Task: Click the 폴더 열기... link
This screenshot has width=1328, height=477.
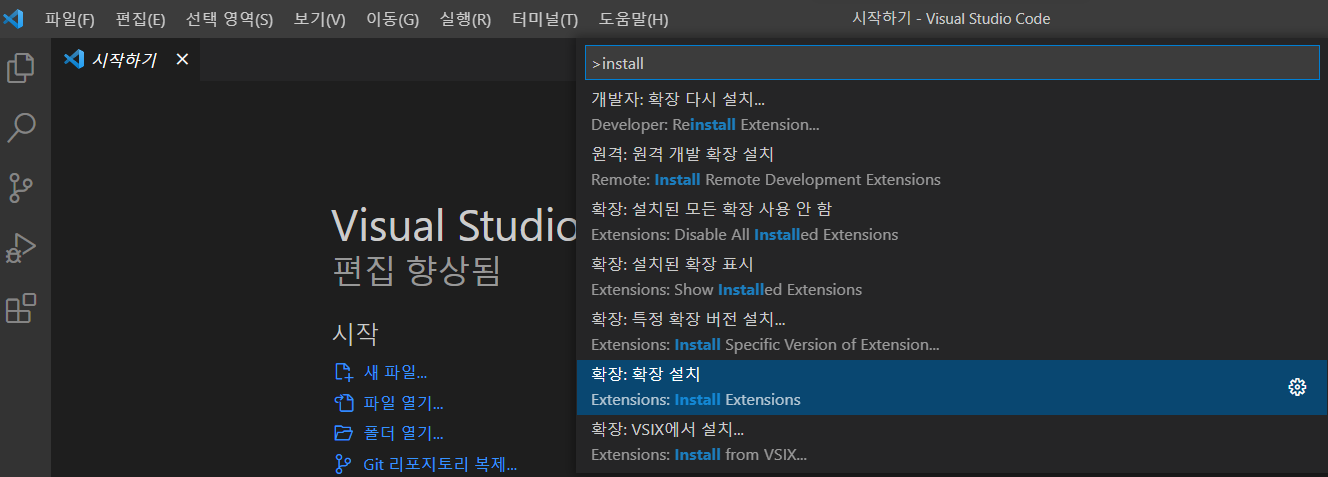Action: (x=403, y=433)
